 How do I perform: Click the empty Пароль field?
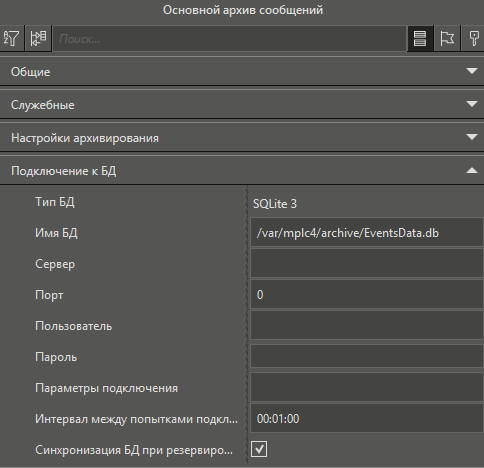pos(367,357)
